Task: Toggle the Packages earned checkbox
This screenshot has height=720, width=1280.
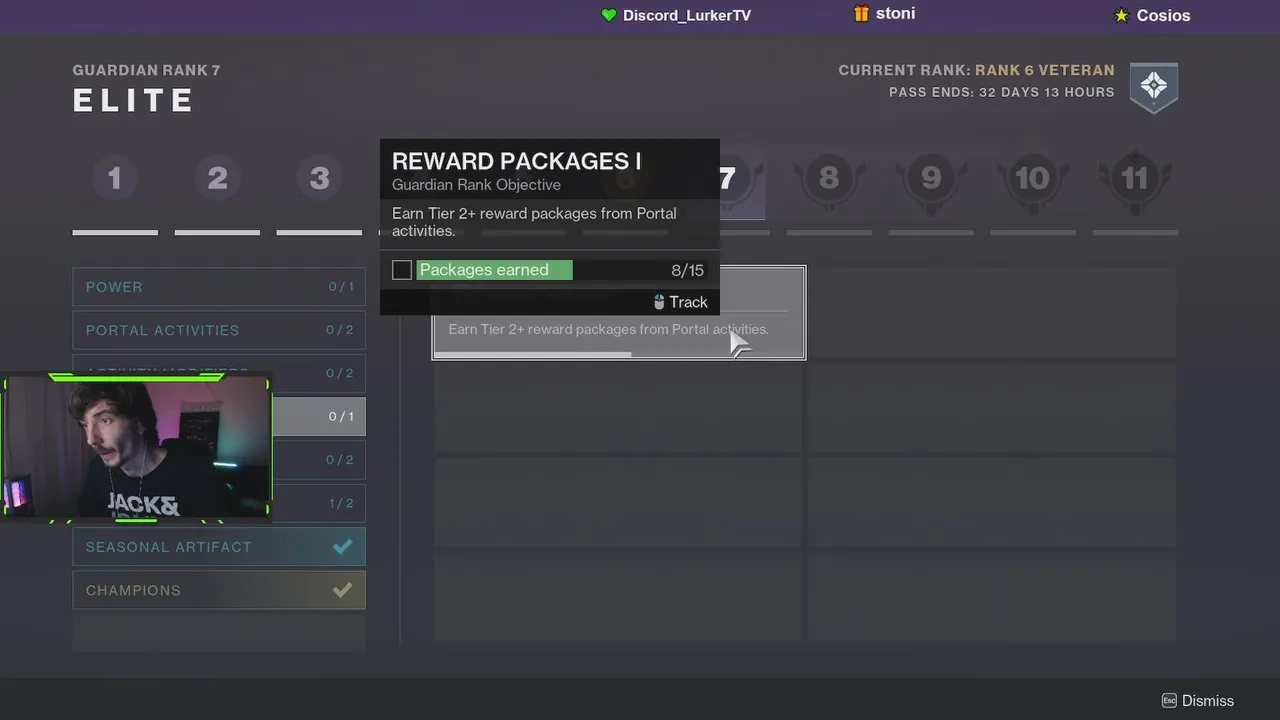Action: coord(402,270)
